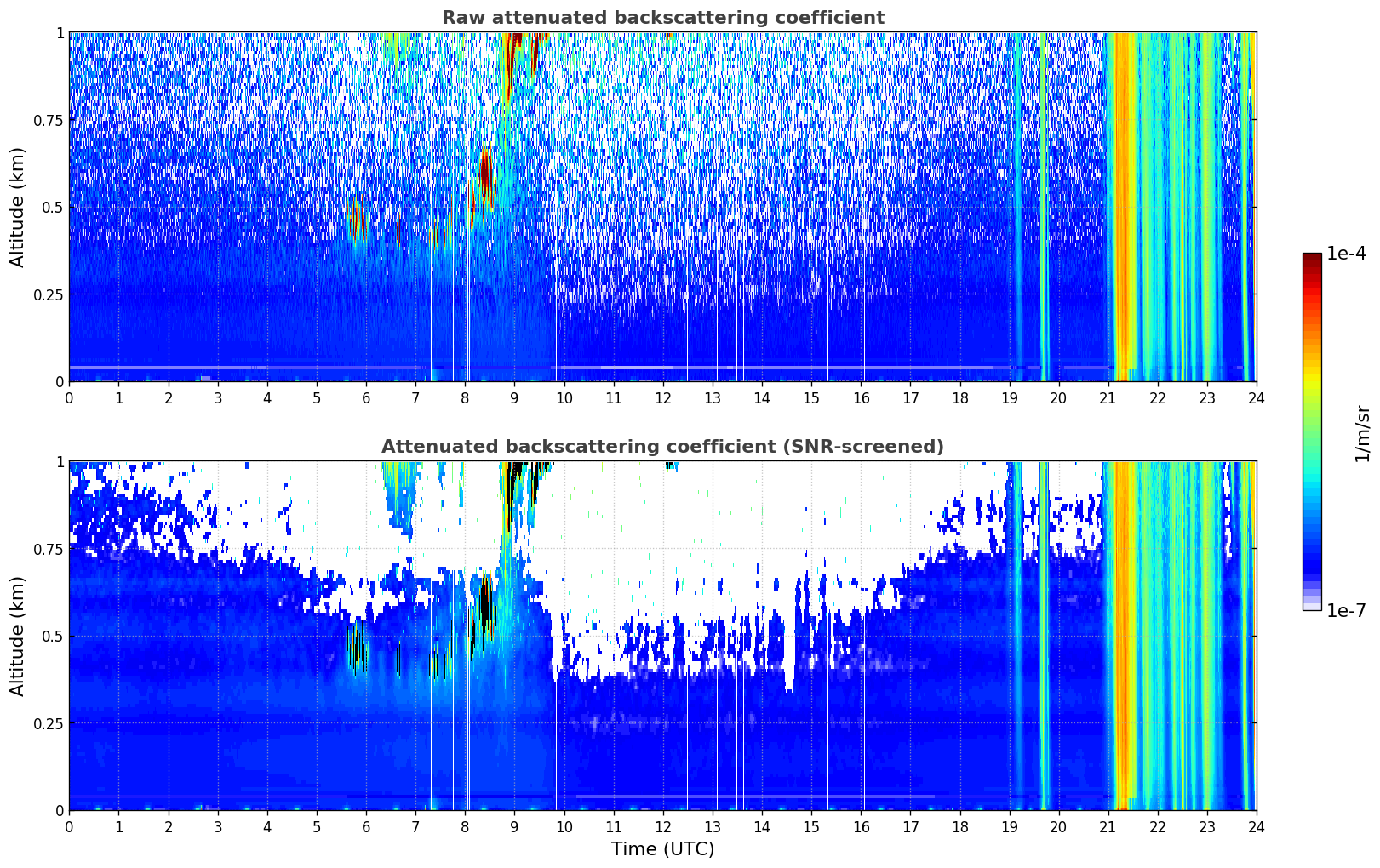This screenshot has width=1380, height=868.
Task: Click the hour 21 tick under the raw plot
Action: pyautogui.click(x=1108, y=397)
